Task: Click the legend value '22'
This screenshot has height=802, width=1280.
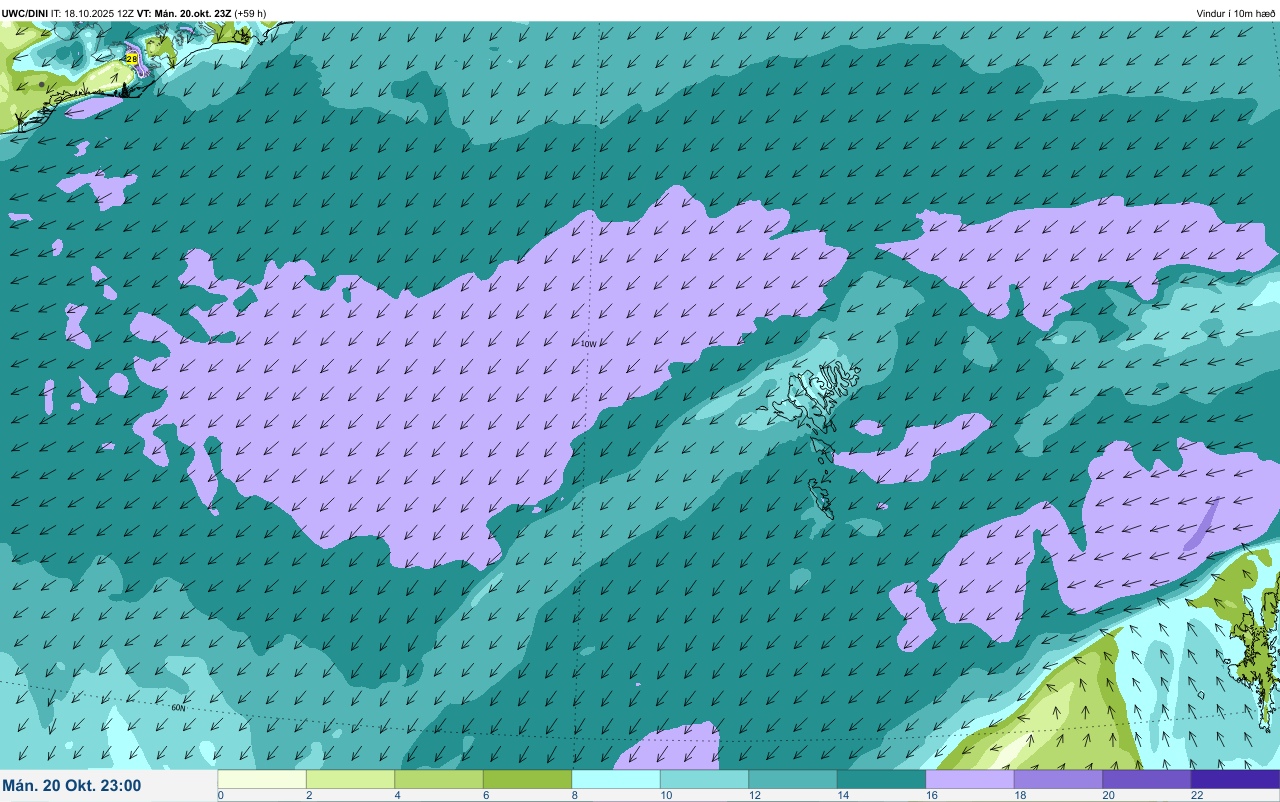Action: 1197,796
